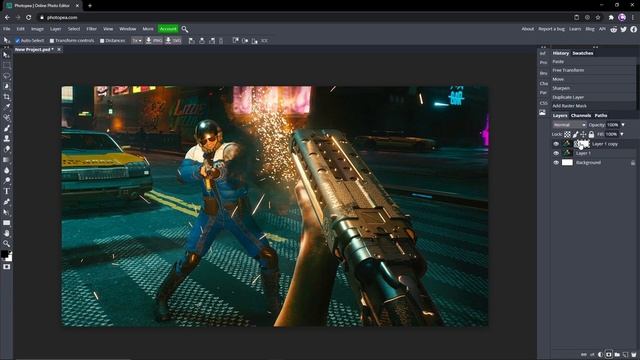
Task: Select the Path Select tool
Action: coord(6,213)
